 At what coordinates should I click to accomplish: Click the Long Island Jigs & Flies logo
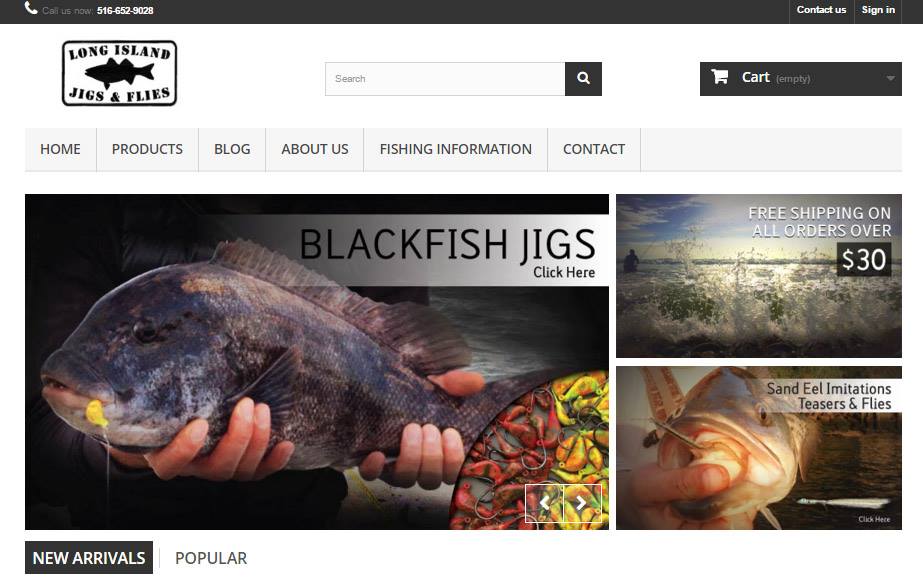(x=119, y=74)
